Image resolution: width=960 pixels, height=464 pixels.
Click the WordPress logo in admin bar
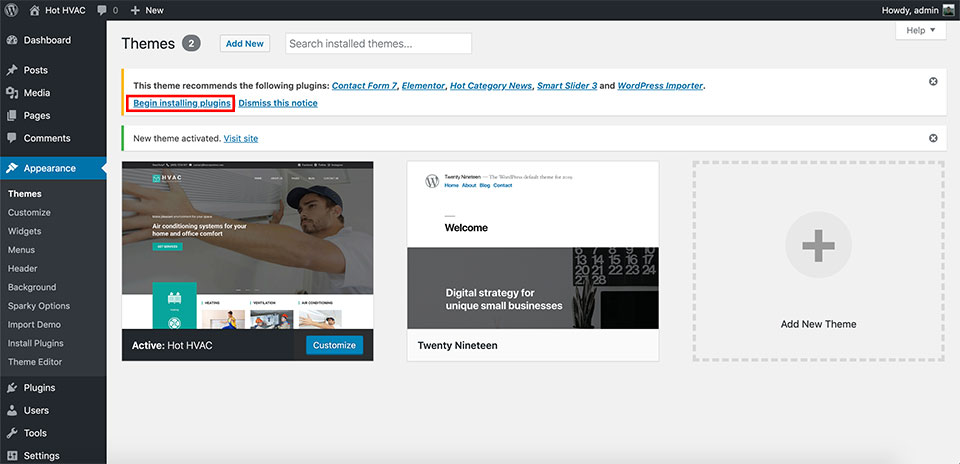11,10
